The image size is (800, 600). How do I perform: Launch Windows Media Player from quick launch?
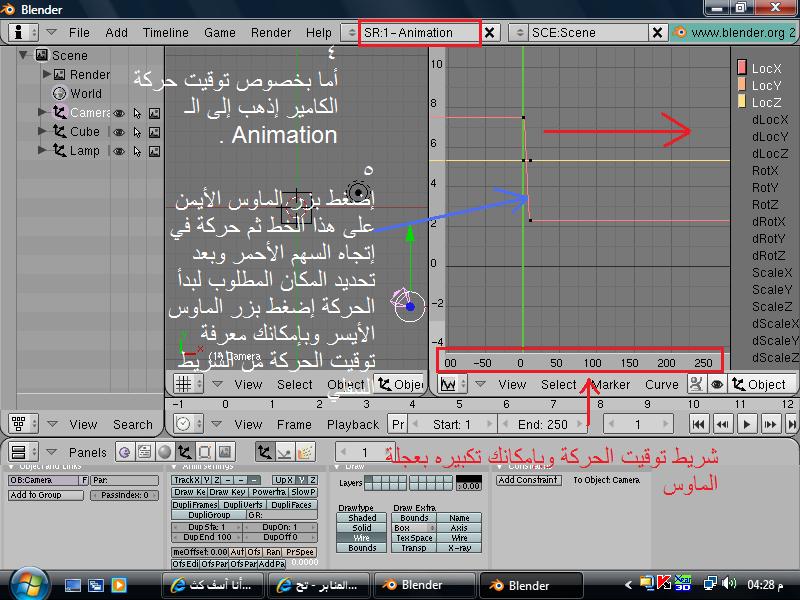click(x=119, y=585)
